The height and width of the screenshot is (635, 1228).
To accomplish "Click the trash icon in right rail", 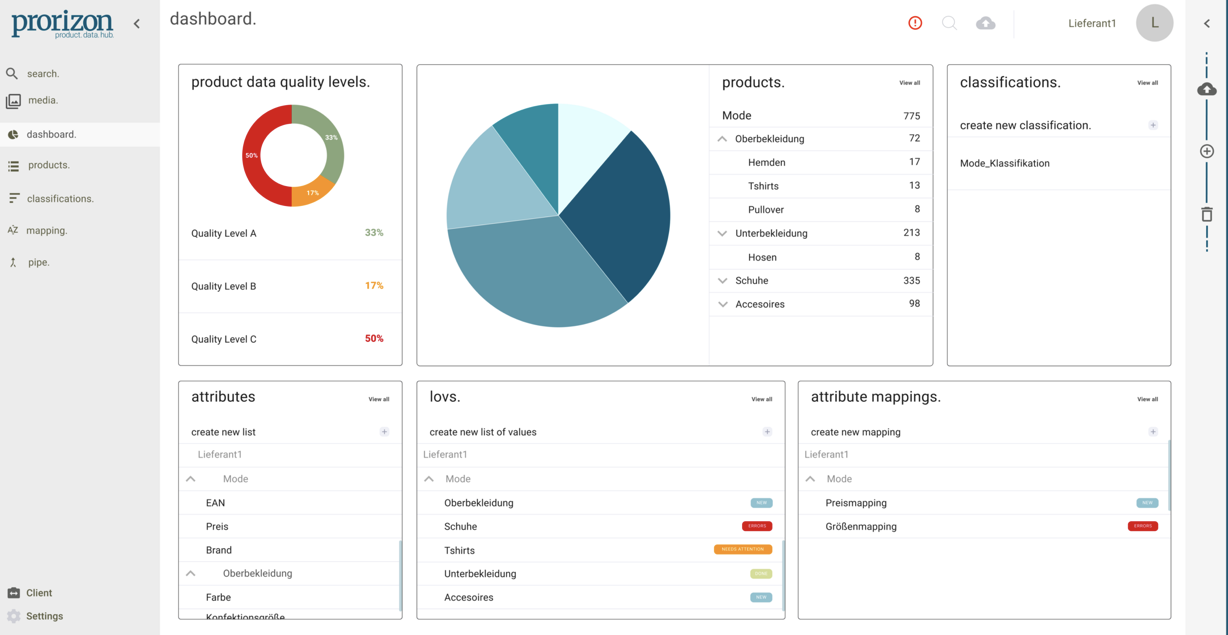I will pos(1207,214).
